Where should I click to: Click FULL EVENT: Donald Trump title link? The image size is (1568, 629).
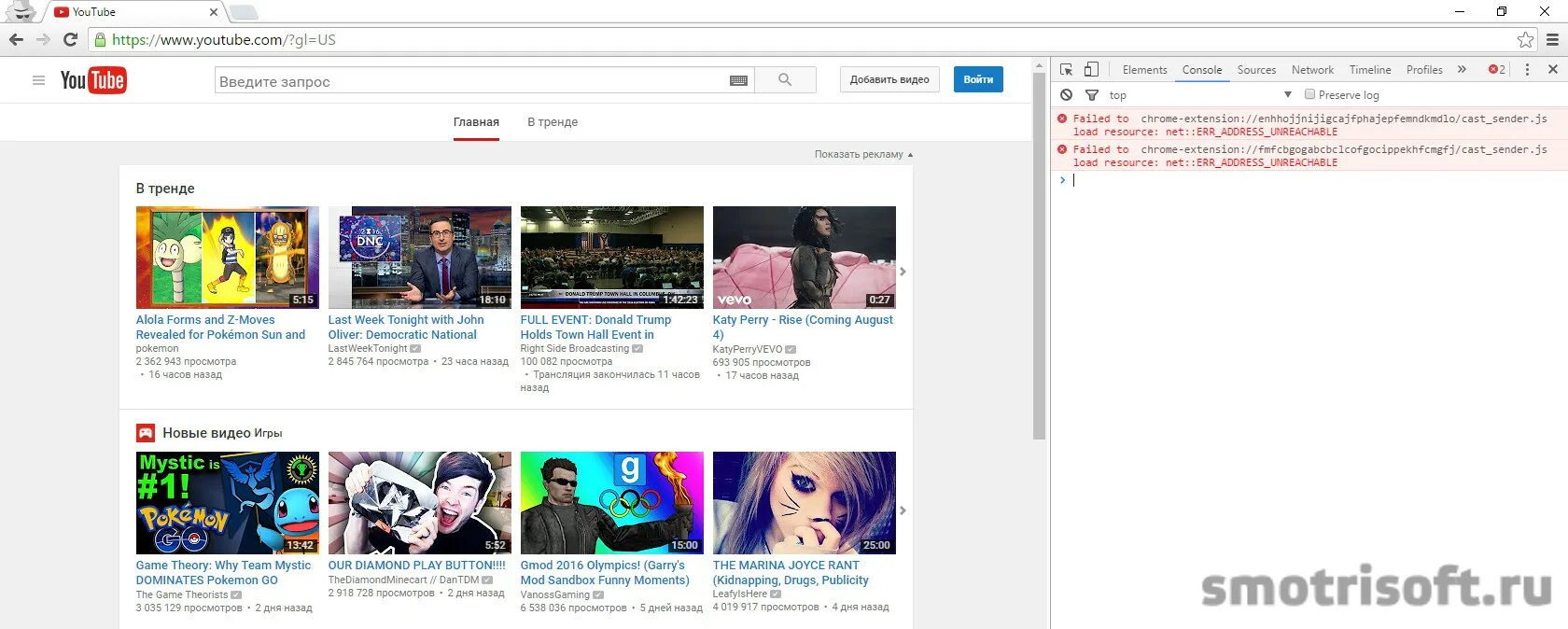click(x=595, y=327)
